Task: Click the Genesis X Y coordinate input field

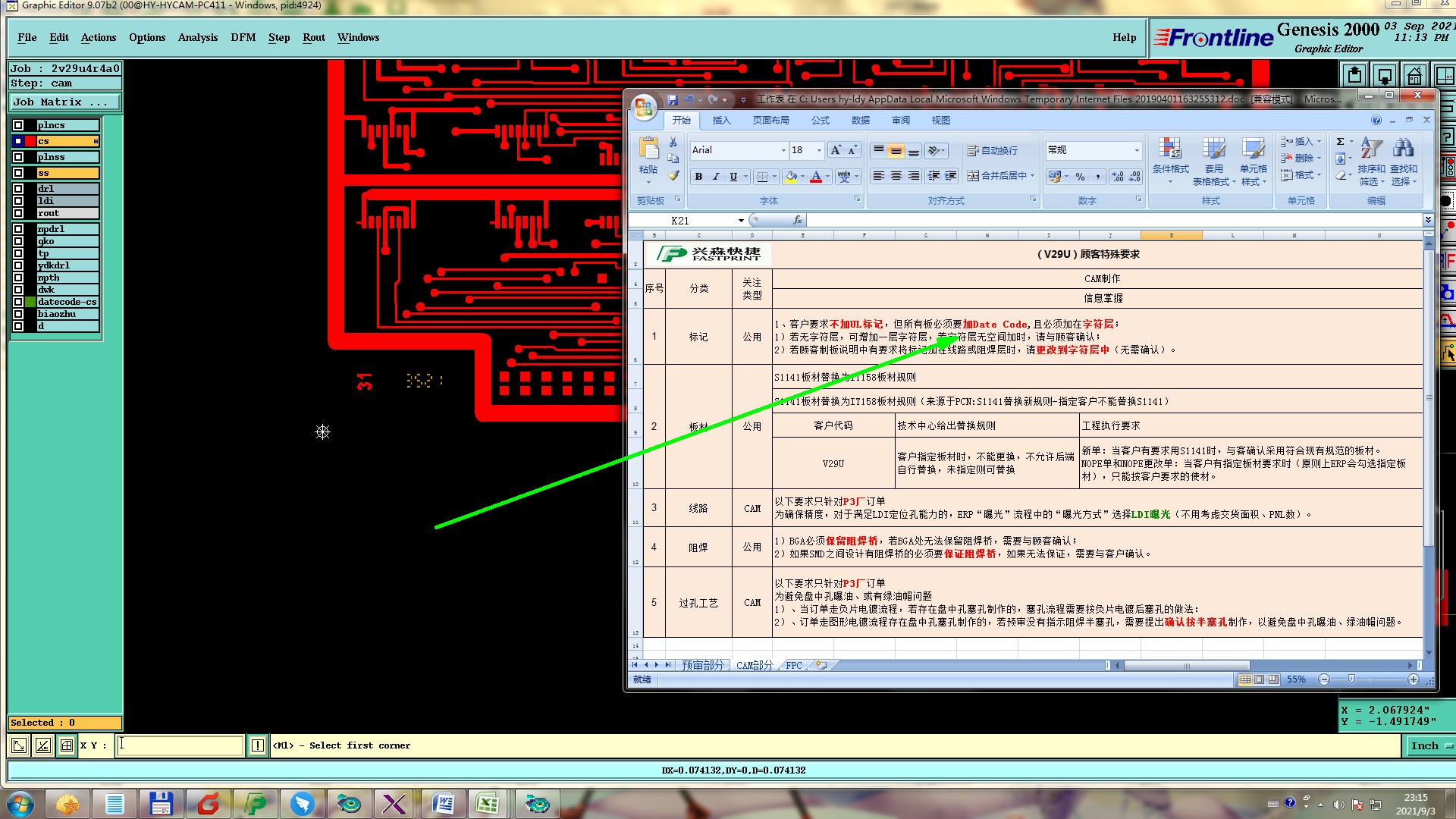Action: tap(180, 745)
